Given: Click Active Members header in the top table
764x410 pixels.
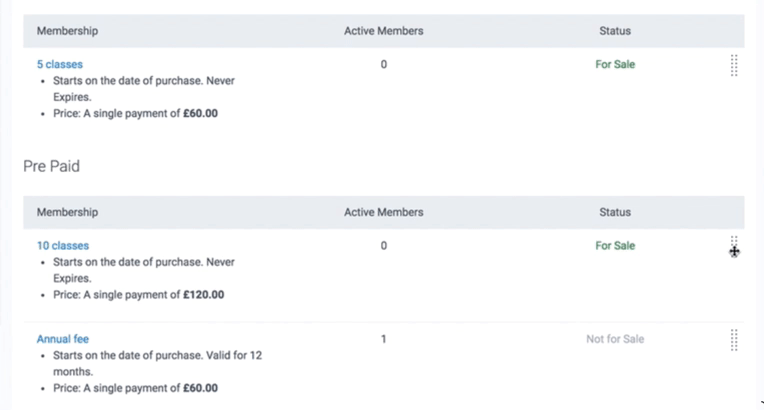Looking at the screenshot, I should coord(383,31).
